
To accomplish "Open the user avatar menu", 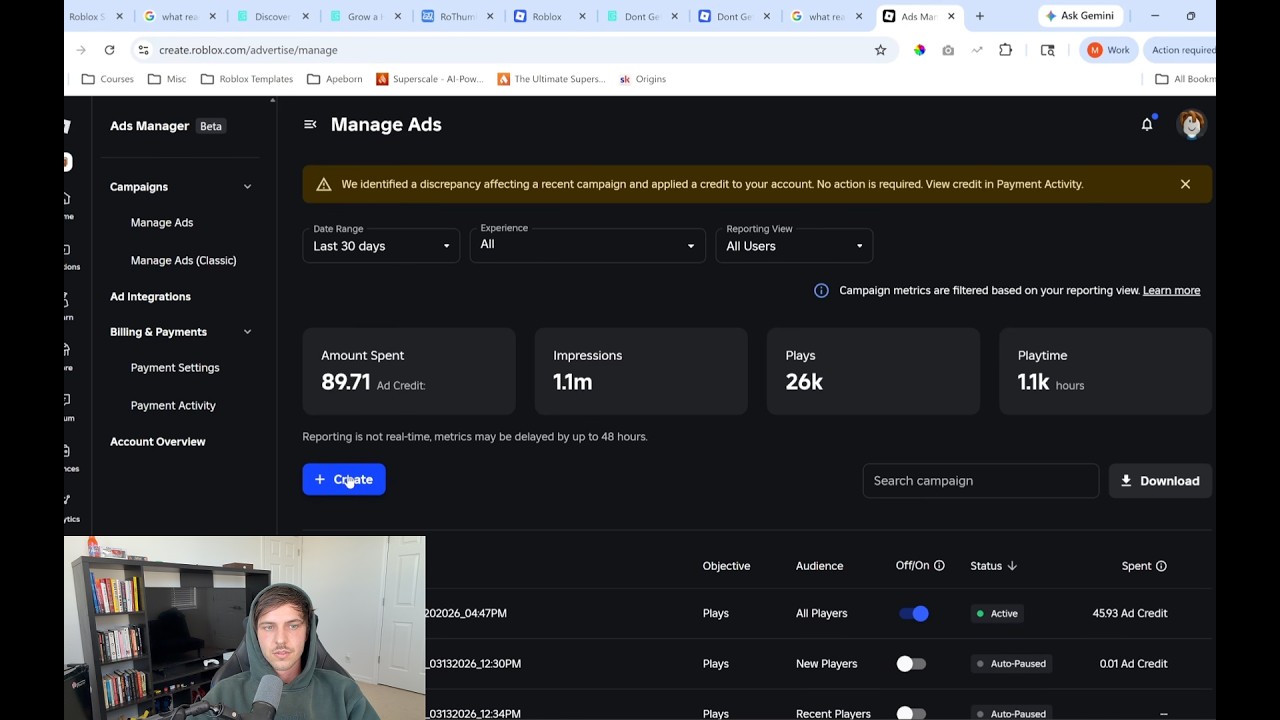I will 1191,125.
